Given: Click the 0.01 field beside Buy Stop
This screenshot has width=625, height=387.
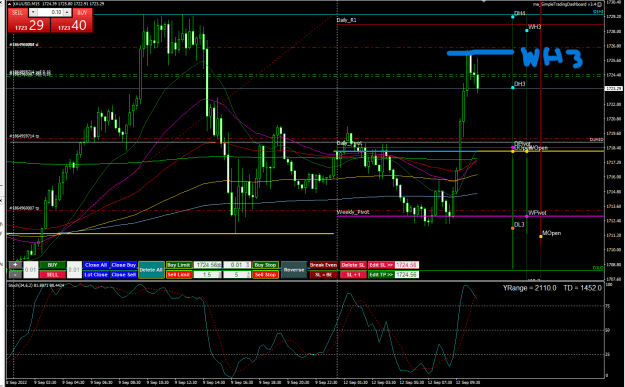Looking at the screenshot, I should coord(237,265).
